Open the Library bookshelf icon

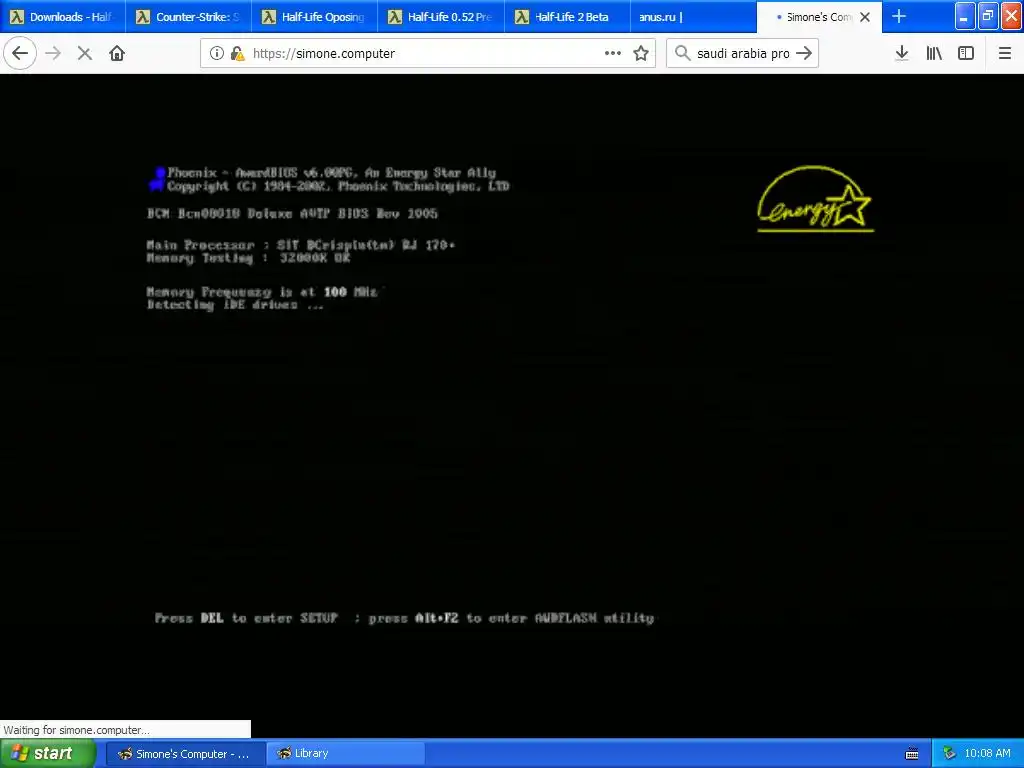[934, 54]
